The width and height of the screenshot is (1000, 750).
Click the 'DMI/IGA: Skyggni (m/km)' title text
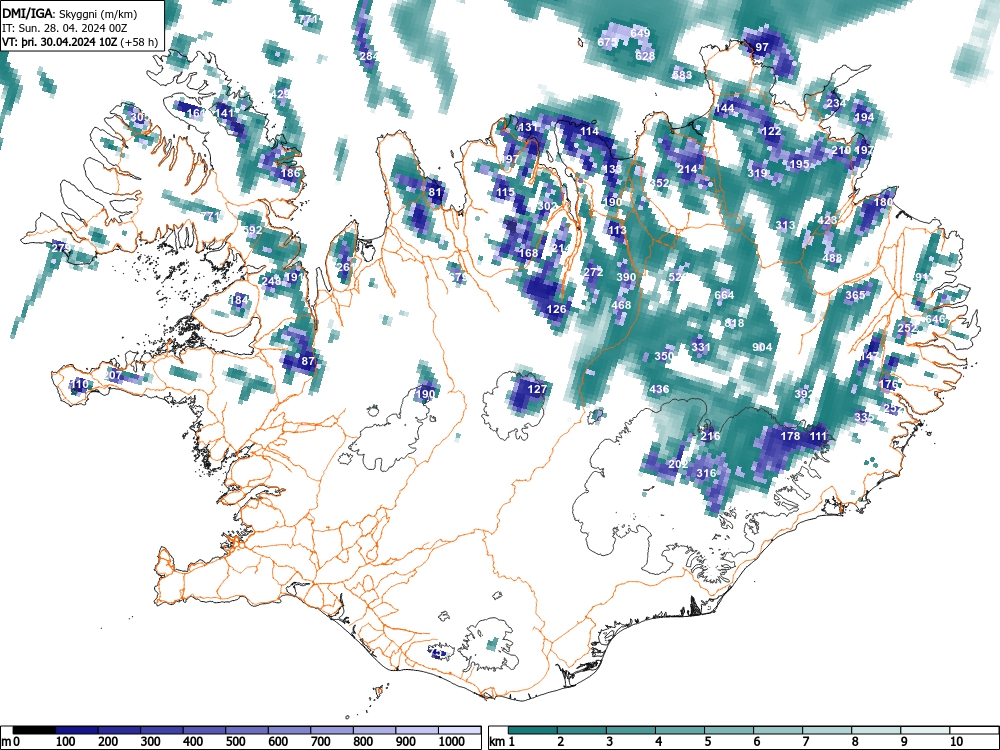pyautogui.click(x=70, y=13)
